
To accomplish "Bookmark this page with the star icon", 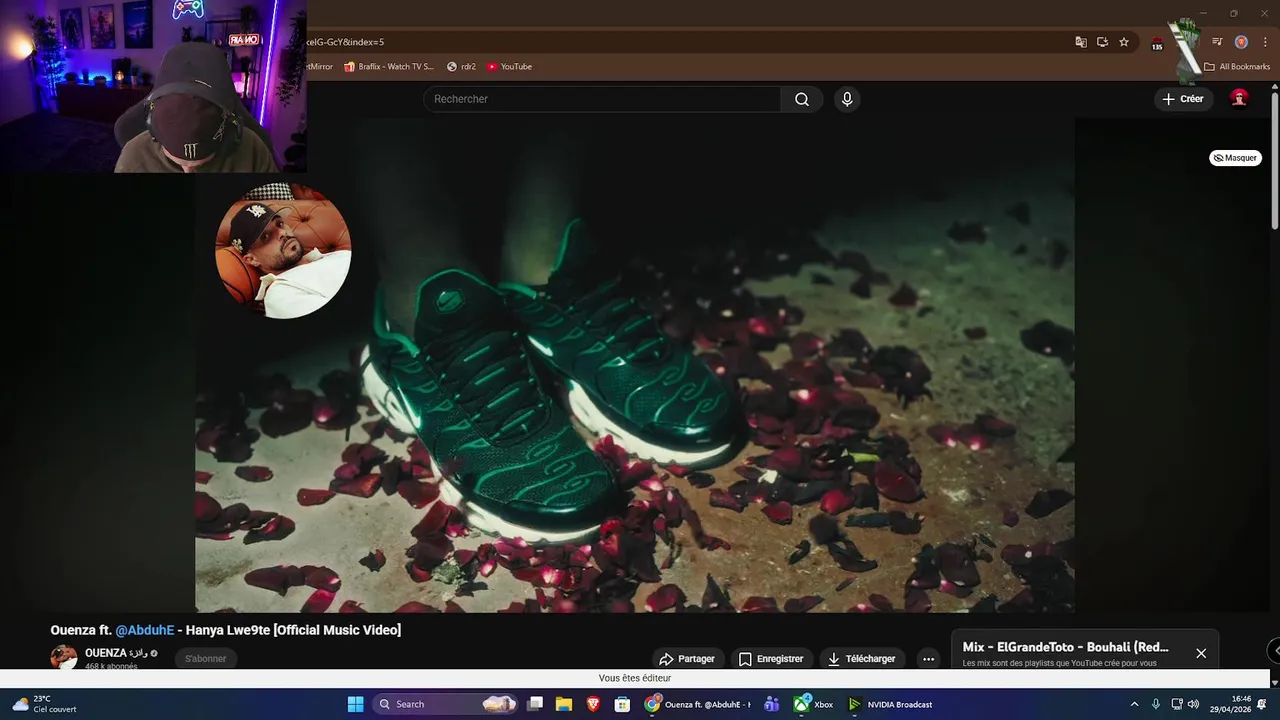I will pyautogui.click(x=1124, y=42).
